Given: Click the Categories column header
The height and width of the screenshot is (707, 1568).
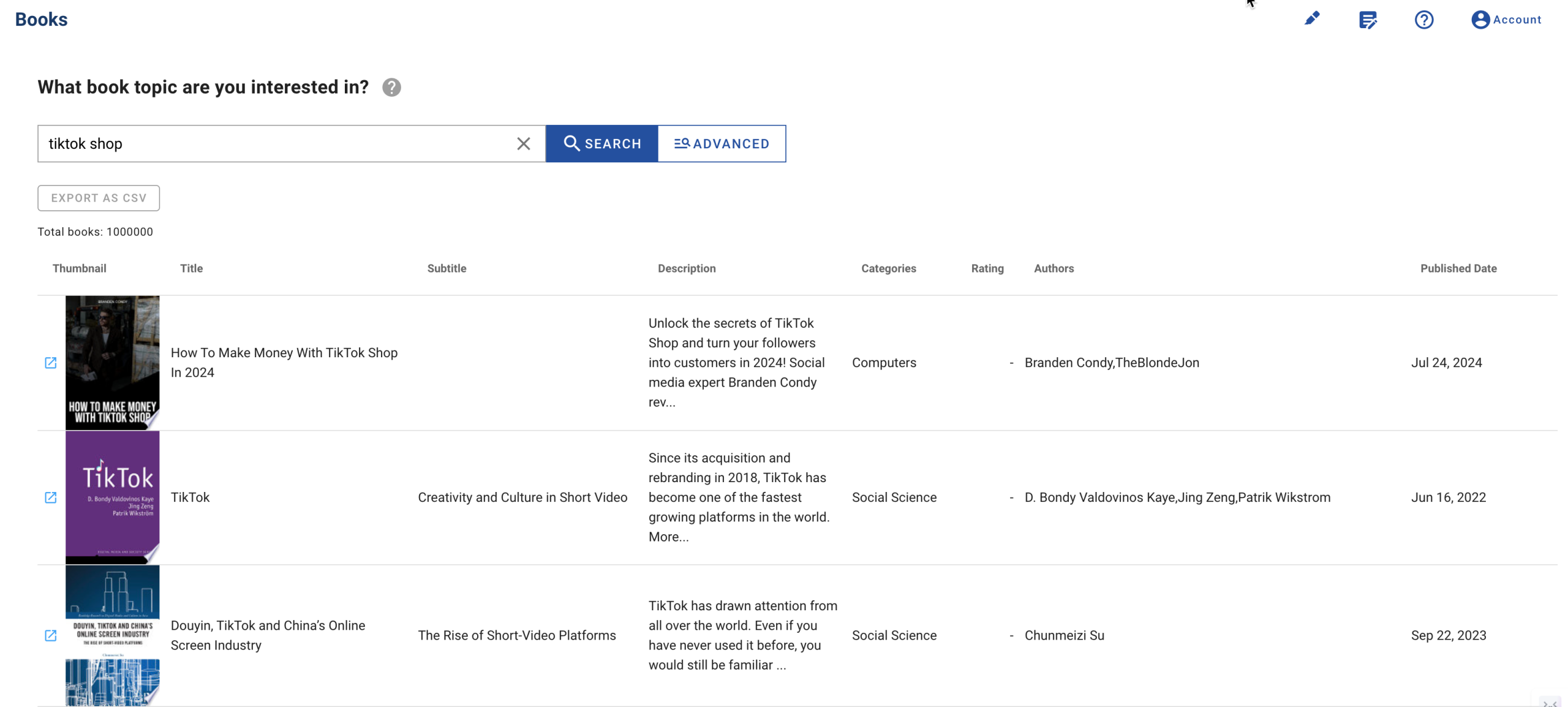Looking at the screenshot, I should pos(888,268).
